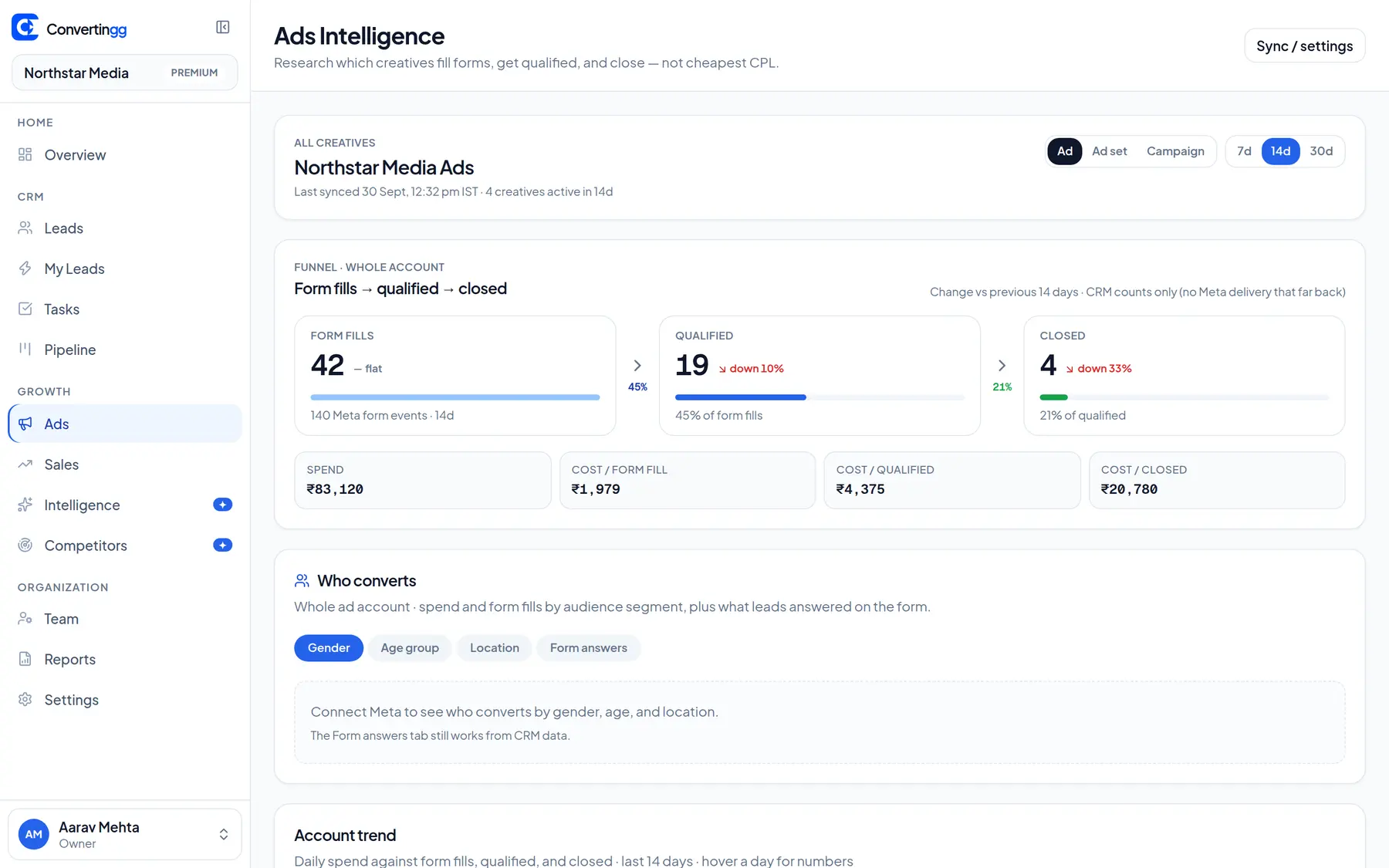This screenshot has width=1389, height=868.
Task: Click the Intelligence sparkle icon
Action: click(x=25, y=505)
